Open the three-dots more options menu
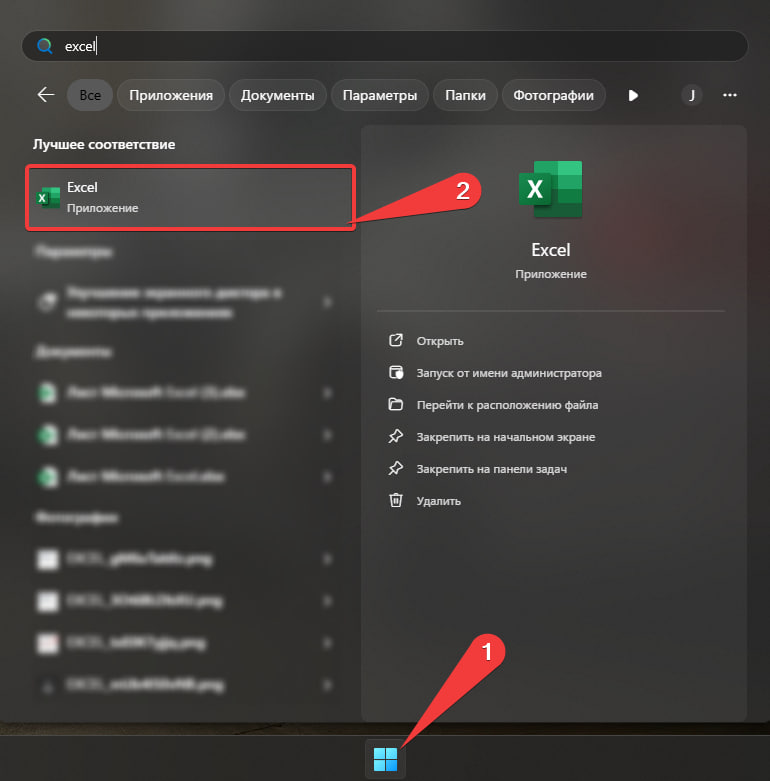The image size is (770, 781). point(730,95)
